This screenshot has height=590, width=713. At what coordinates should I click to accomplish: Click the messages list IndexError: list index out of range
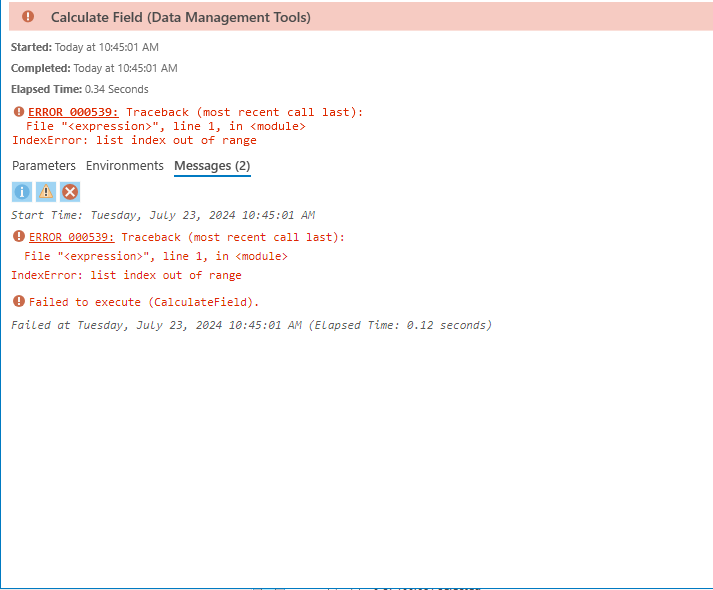126,275
